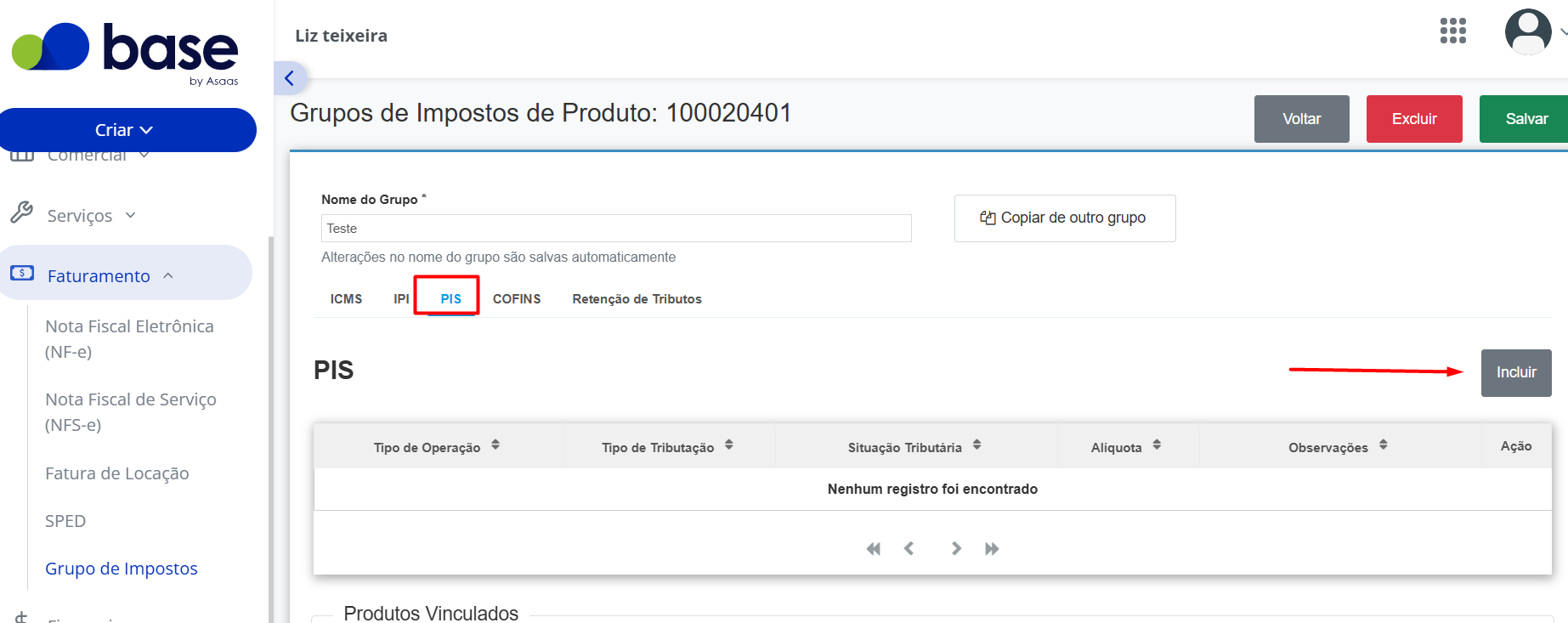Click Copiar de outro grupo button
The image size is (1568, 623).
1065,218
